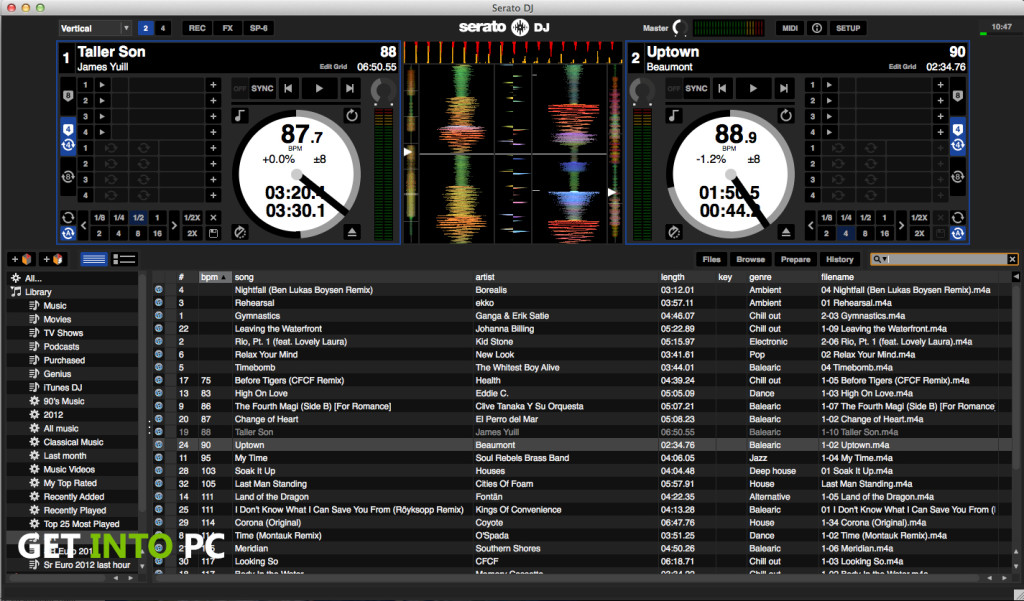This screenshot has width=1024, height=601.
Task: Toggle auto loop A on deck 1
Action: pos(67,233)
